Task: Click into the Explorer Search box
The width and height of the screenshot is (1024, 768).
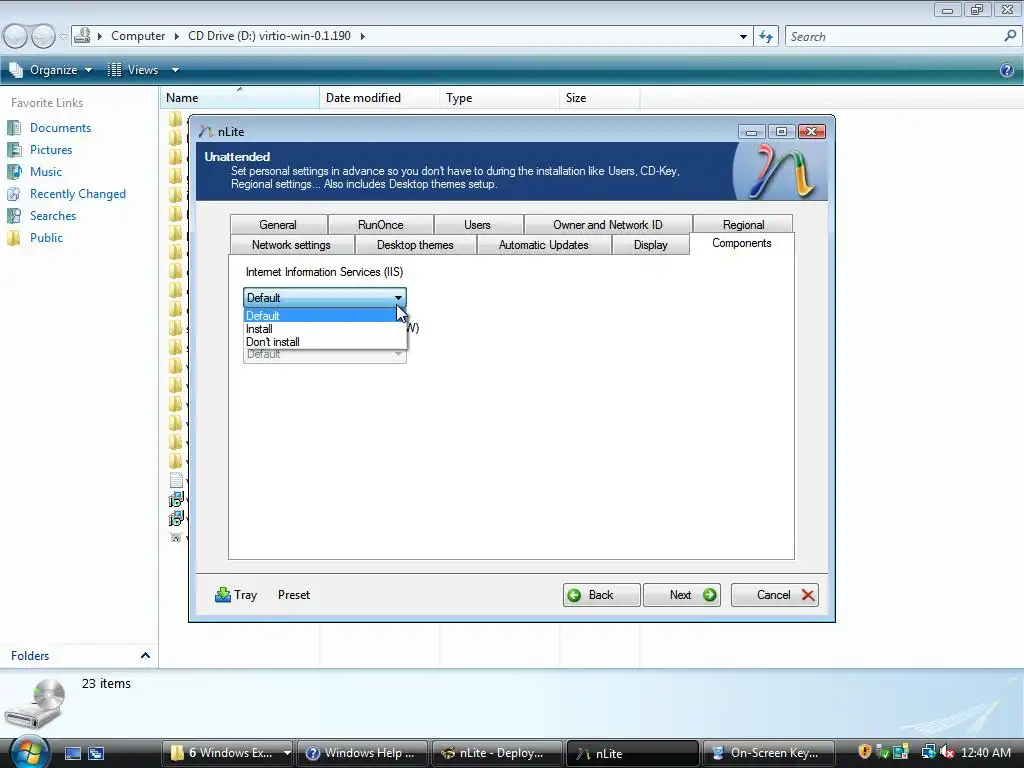Action: (895, 37)
